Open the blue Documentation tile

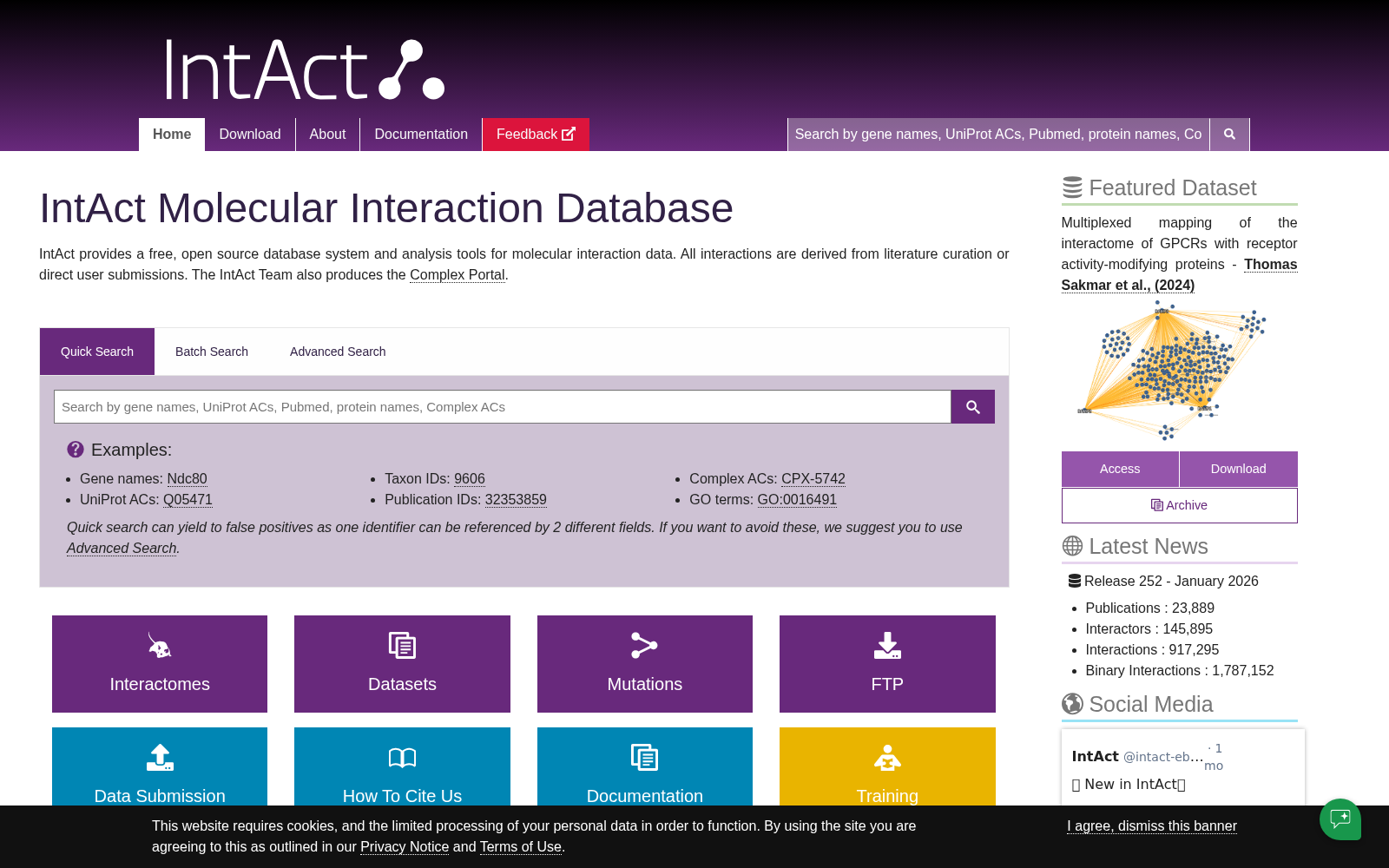645,767
